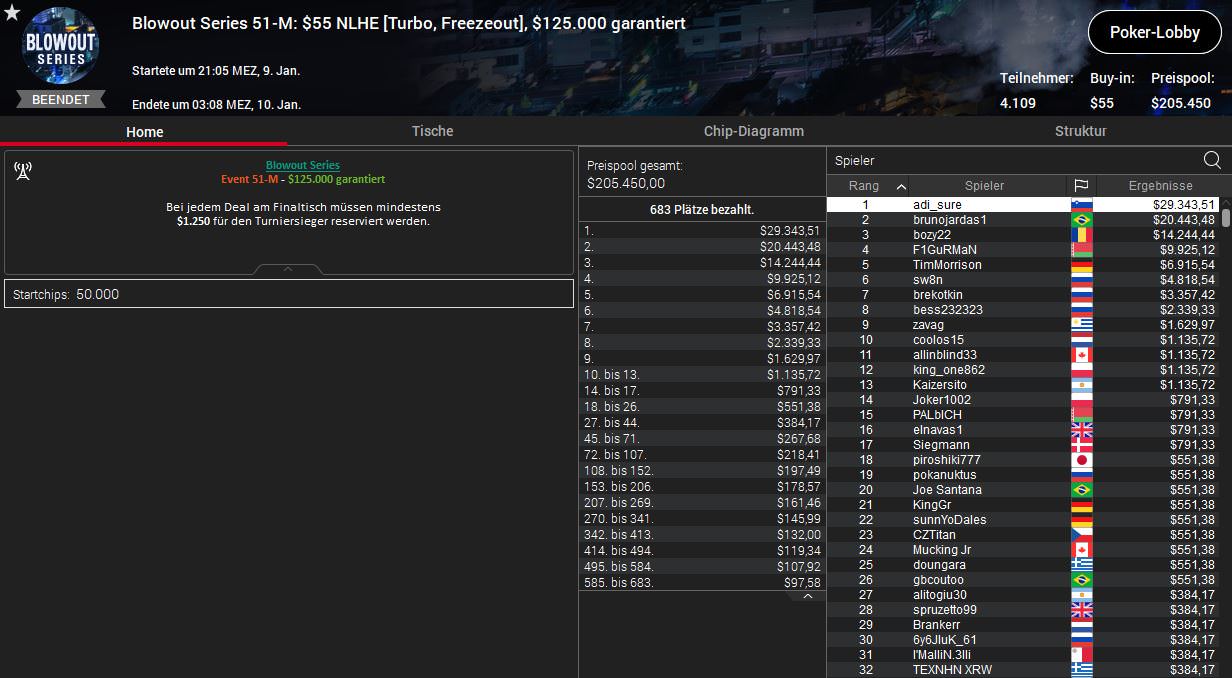The height and width of the screenshot is (678, 1232).
Task: Click the Brazil flag next to brunojardas1
Action: click(1081, 220)
